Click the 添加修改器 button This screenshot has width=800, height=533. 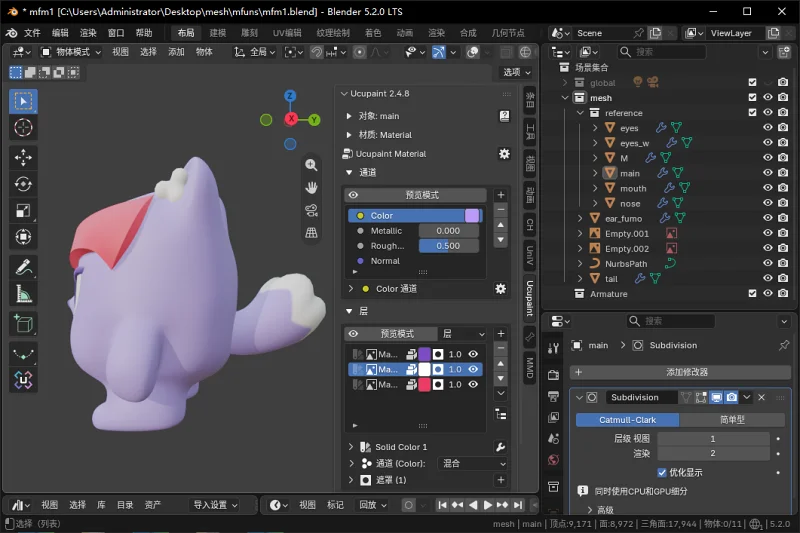coord(680,372)
